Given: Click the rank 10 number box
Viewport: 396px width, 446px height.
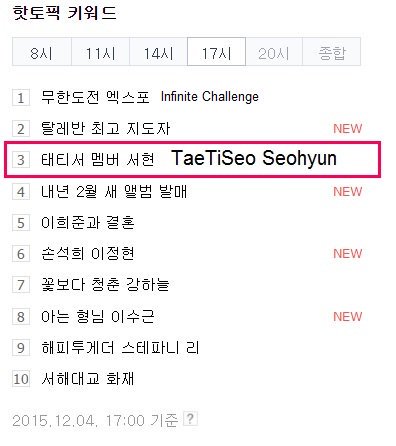Looking at the screenshot, I should tap(21, 379).
